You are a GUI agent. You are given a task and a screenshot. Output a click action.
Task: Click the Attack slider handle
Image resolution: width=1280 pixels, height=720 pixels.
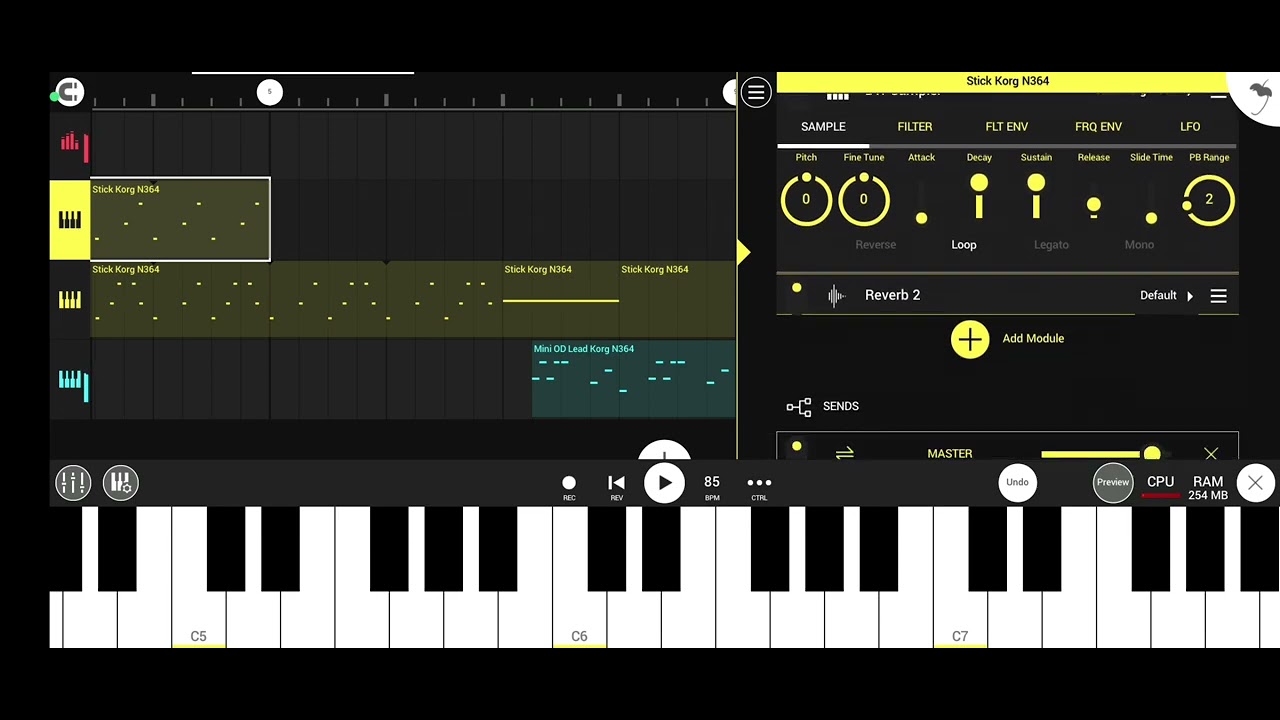[921, 218]
